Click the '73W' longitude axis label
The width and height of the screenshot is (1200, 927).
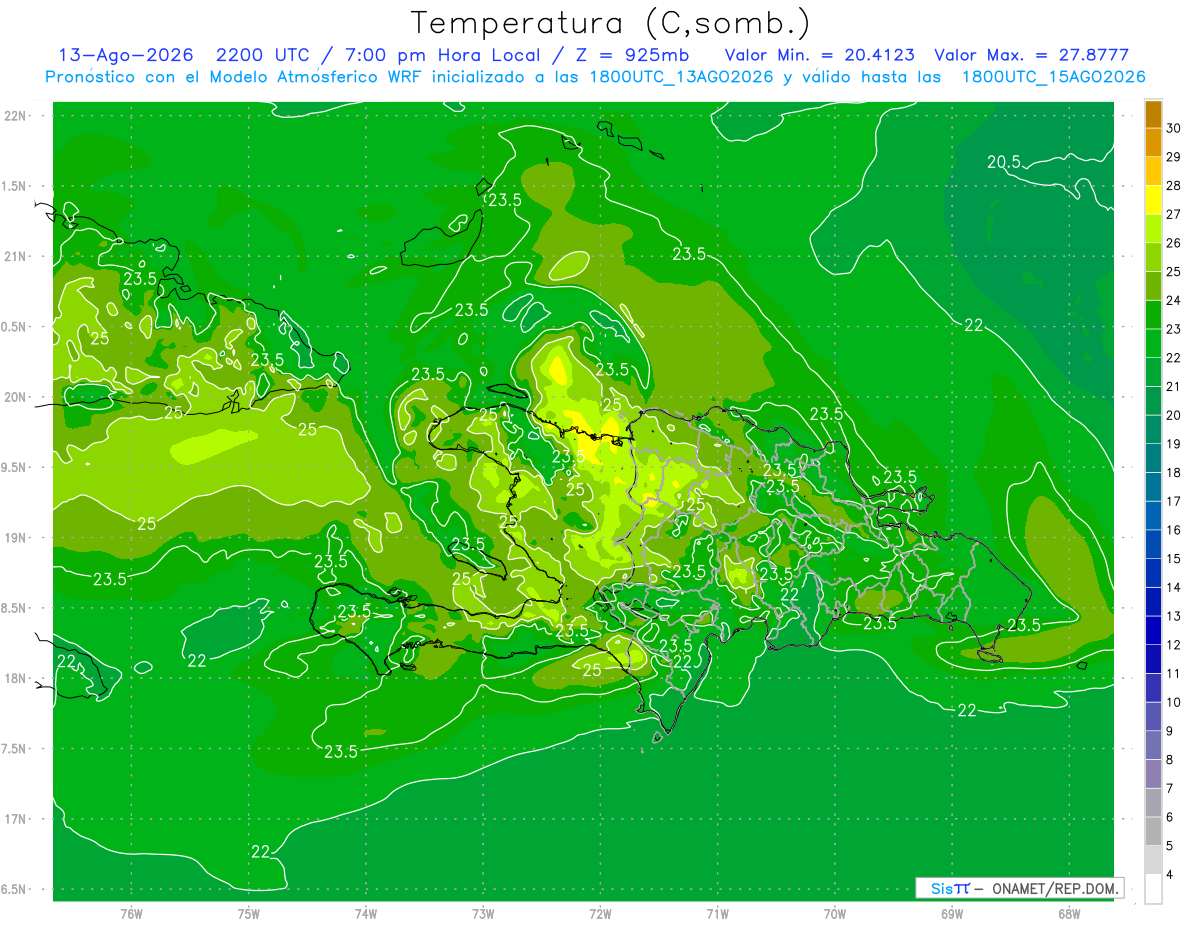(483, 914)
